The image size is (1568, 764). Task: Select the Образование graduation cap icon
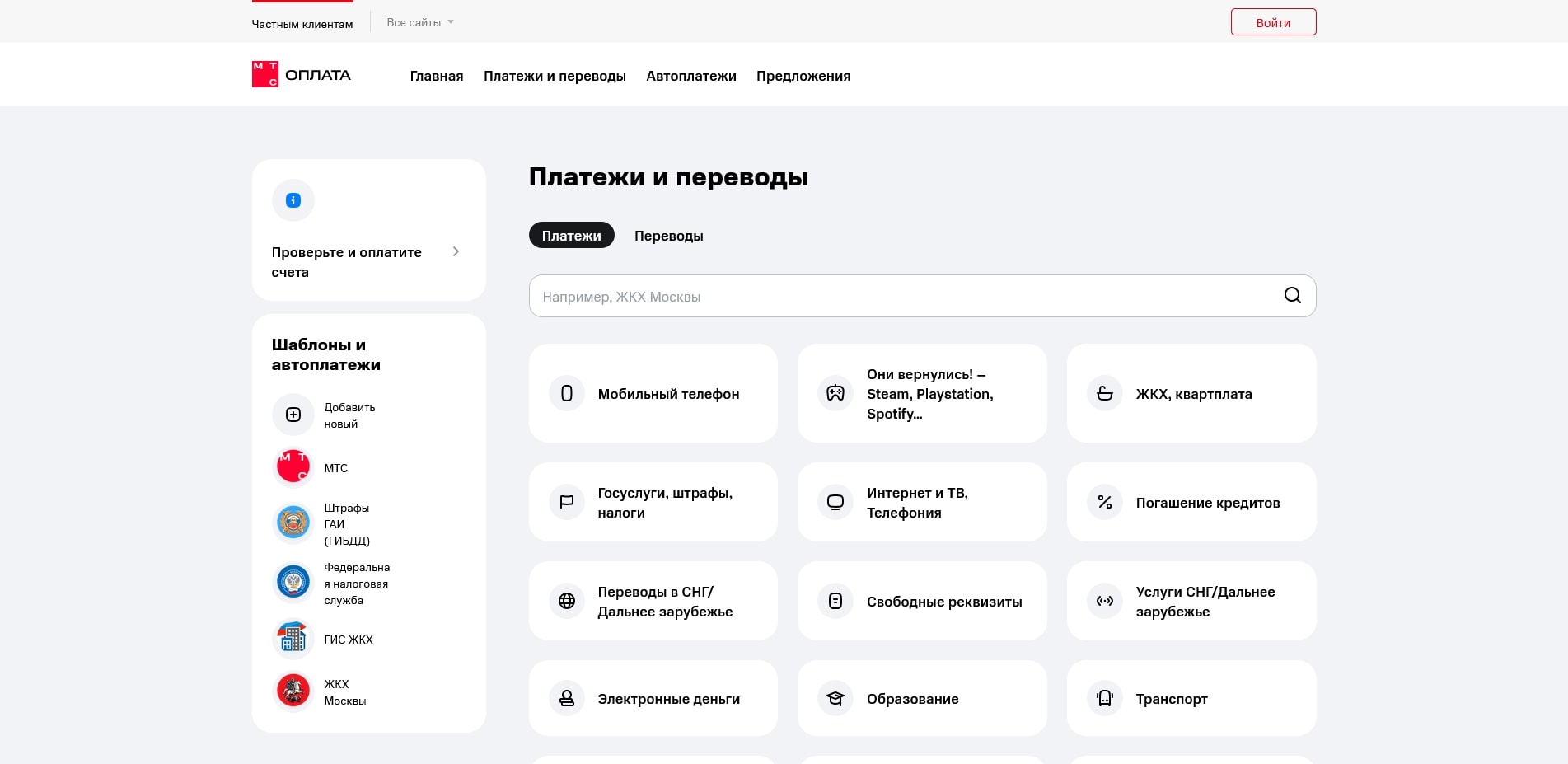click(x=835, y=697)
